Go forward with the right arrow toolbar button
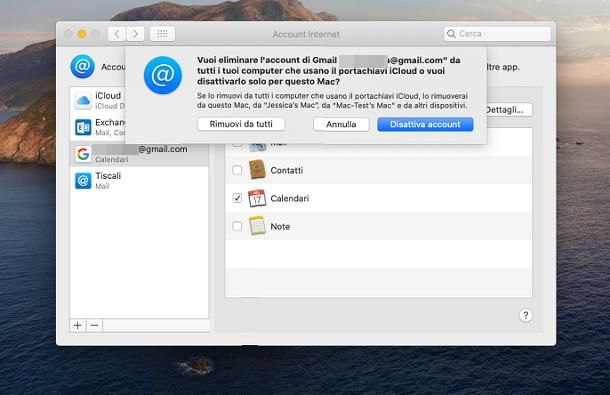The image size is (610, 395). 135,34
